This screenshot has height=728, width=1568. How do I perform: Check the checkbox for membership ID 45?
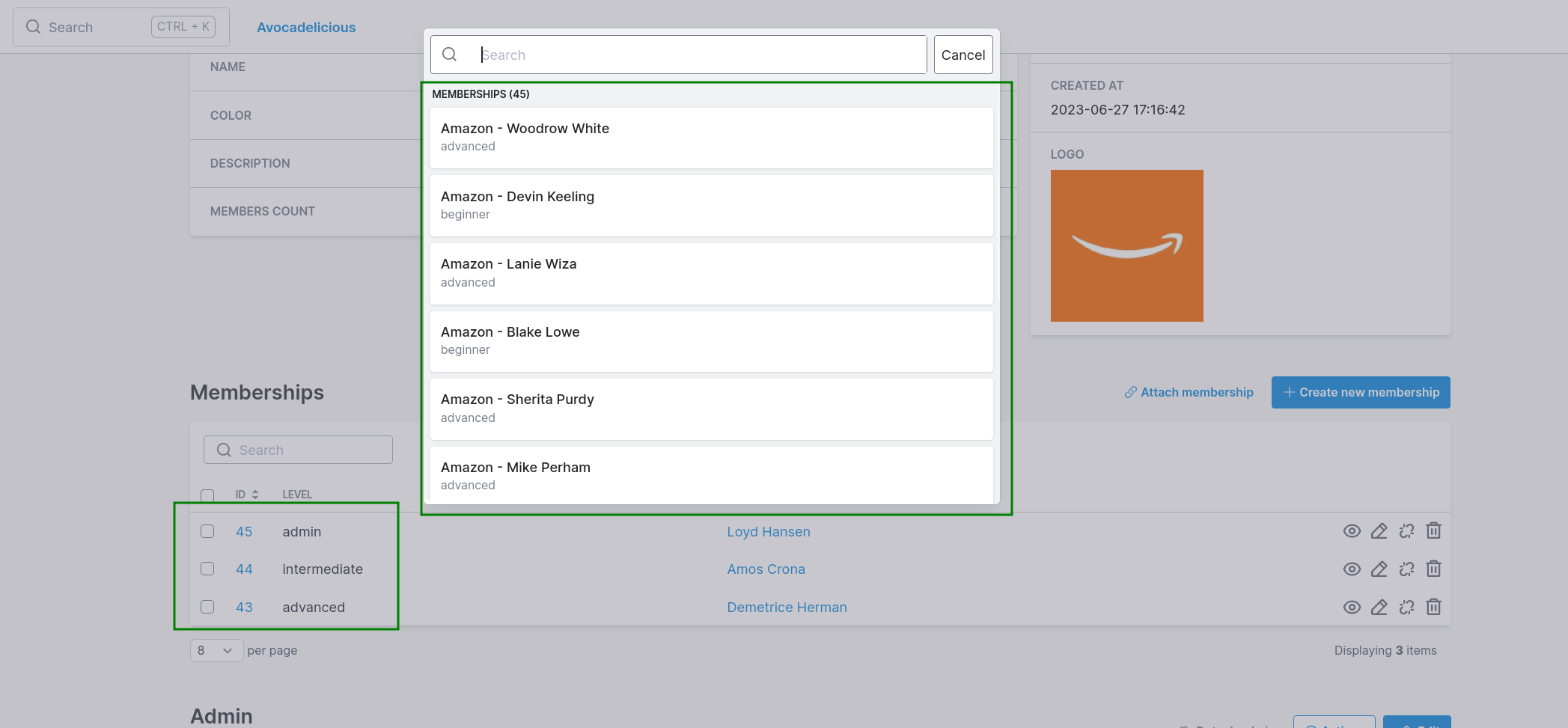pos(207,531)
